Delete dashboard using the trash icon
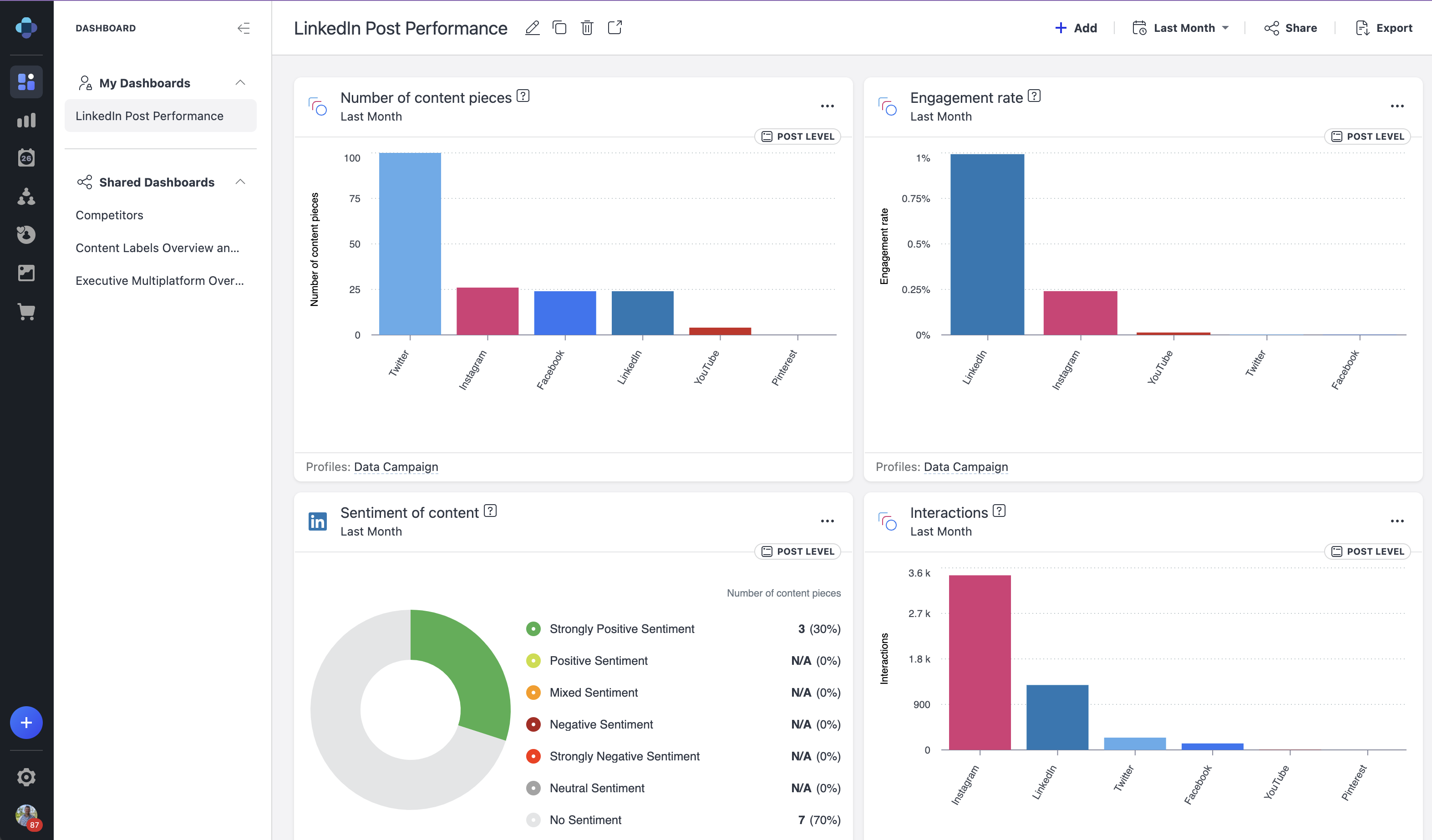 pos(587,28)
